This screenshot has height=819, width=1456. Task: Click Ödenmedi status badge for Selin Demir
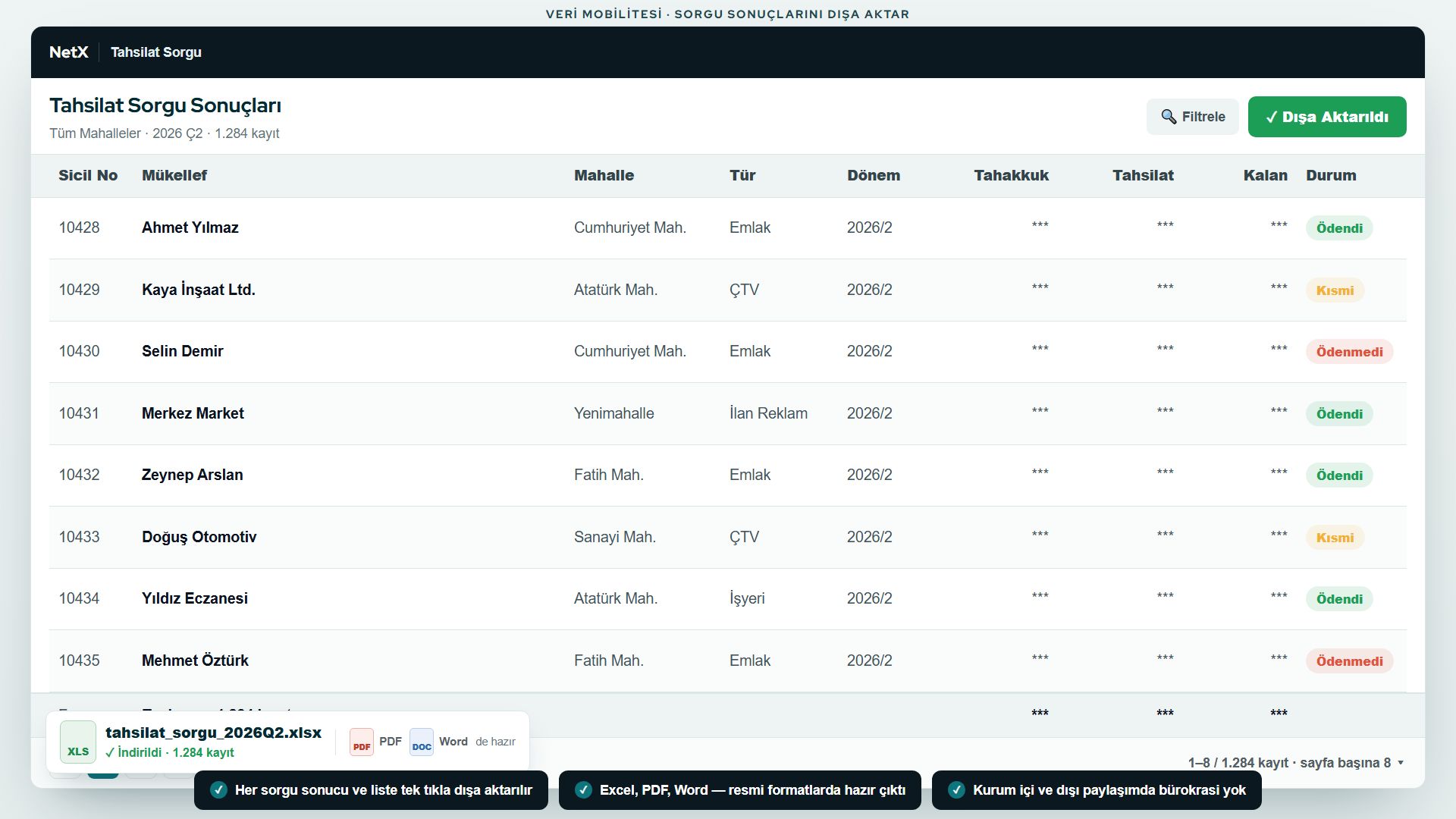coord(1349,352)
